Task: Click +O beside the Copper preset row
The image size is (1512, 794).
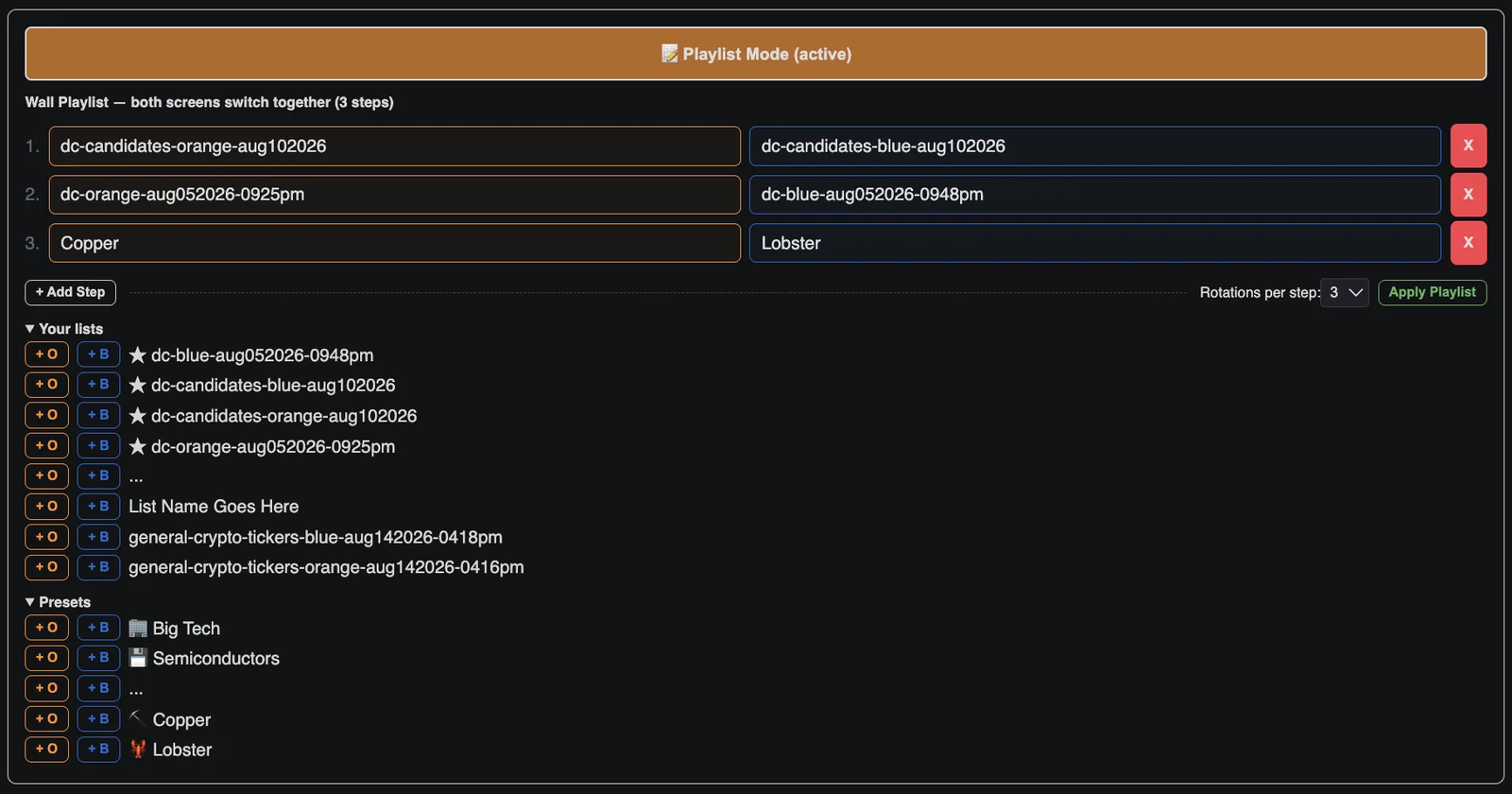Action: [46, 718]
